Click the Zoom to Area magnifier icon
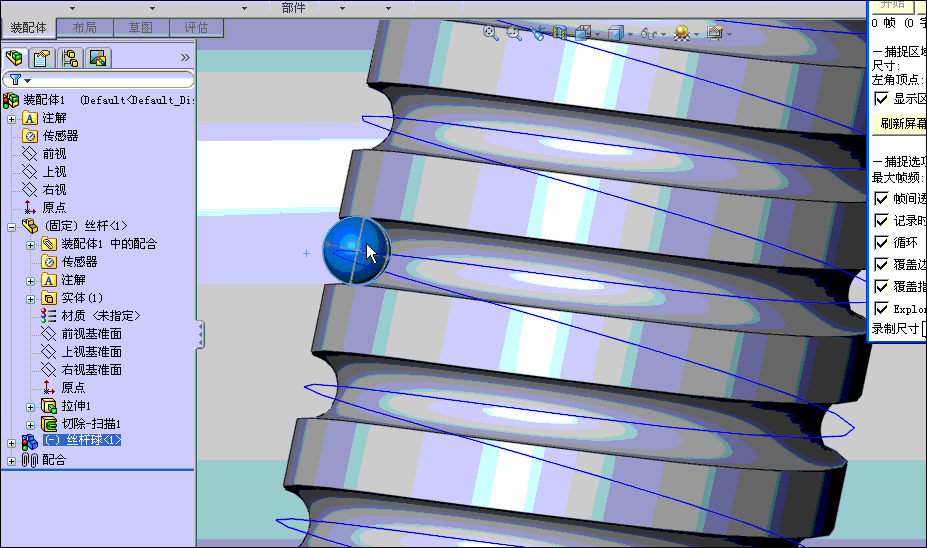 point(514,33)
